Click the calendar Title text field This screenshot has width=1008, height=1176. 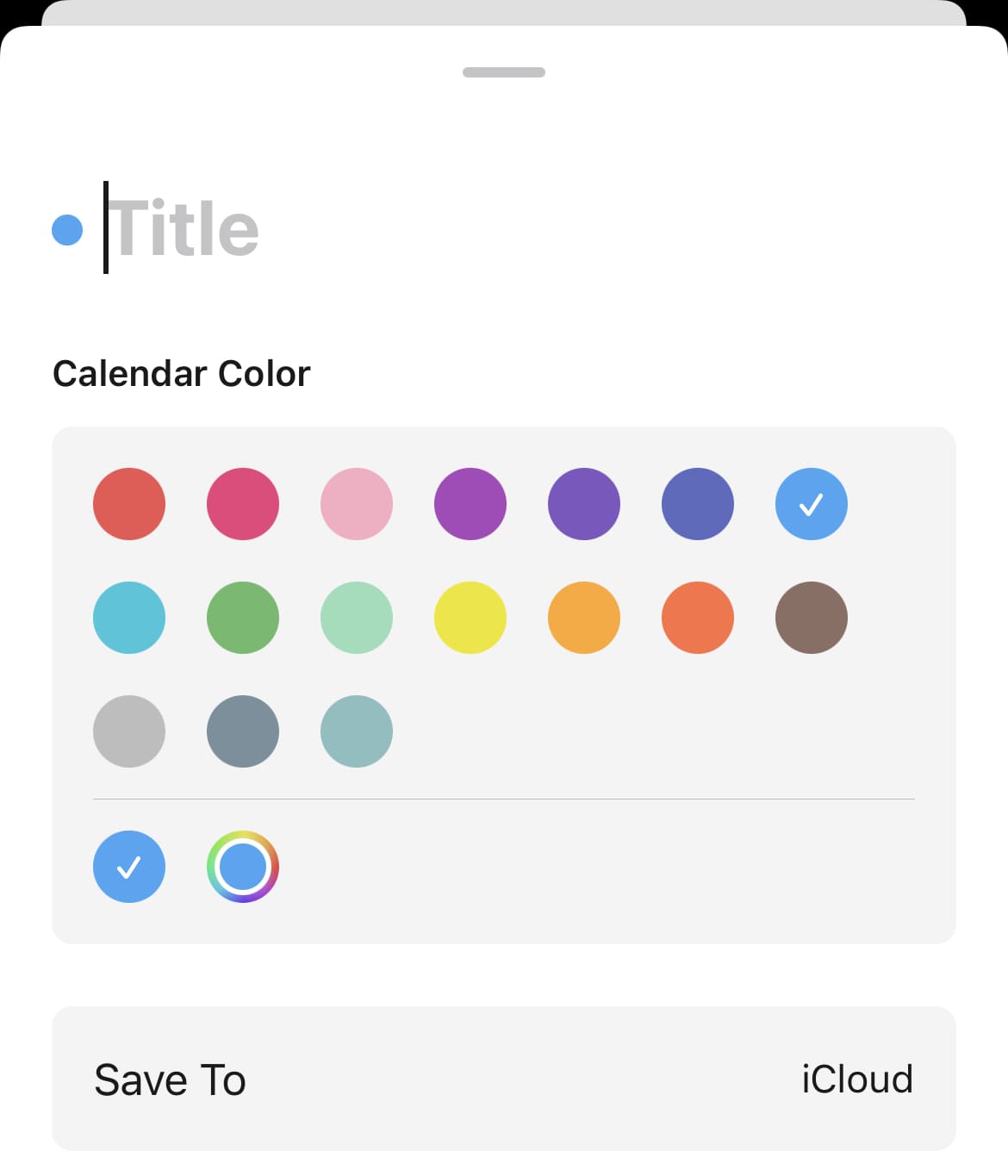point(345,228)
